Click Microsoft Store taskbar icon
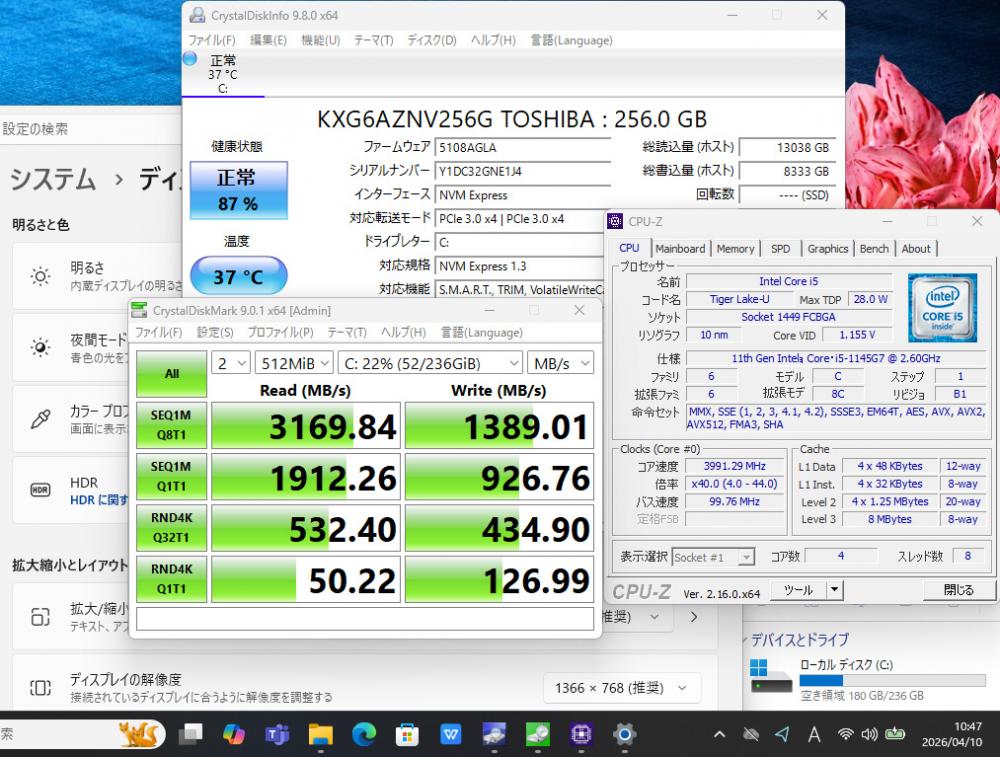The width and height of the screenshot is (1000, 757). pyautogui.click(x=407, y=735)
